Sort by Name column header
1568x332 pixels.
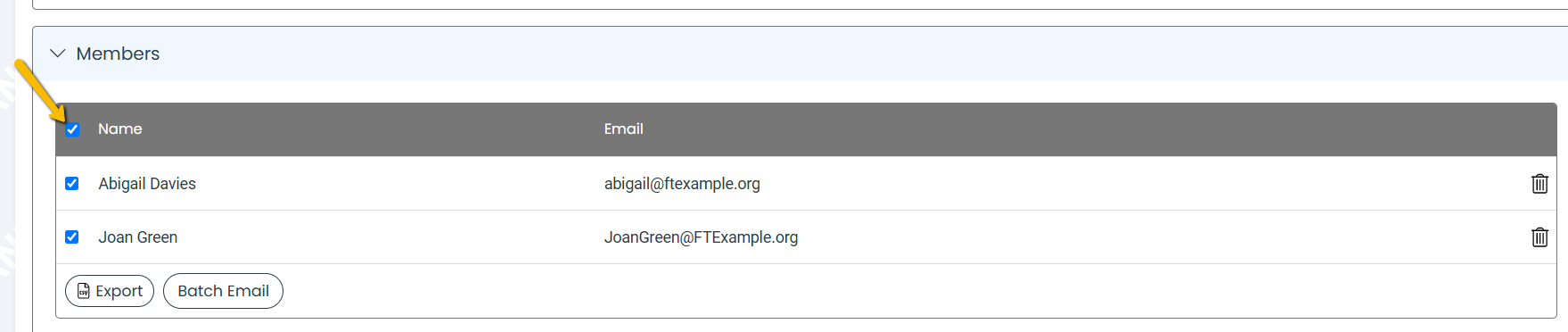[120, 129]
